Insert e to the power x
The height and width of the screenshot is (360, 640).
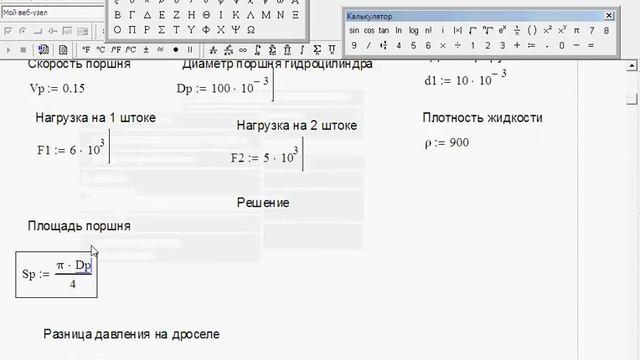click(x=502, y=31)
